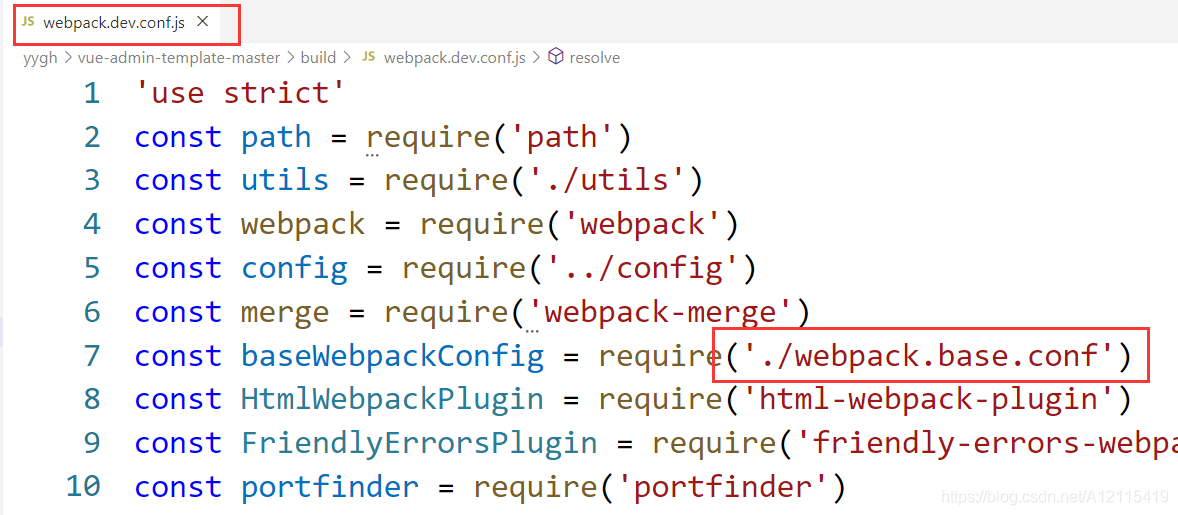Click the ellipsis hint under require on line 6
Viewport: 1178px width, 515px height.
tap(532, 329)
